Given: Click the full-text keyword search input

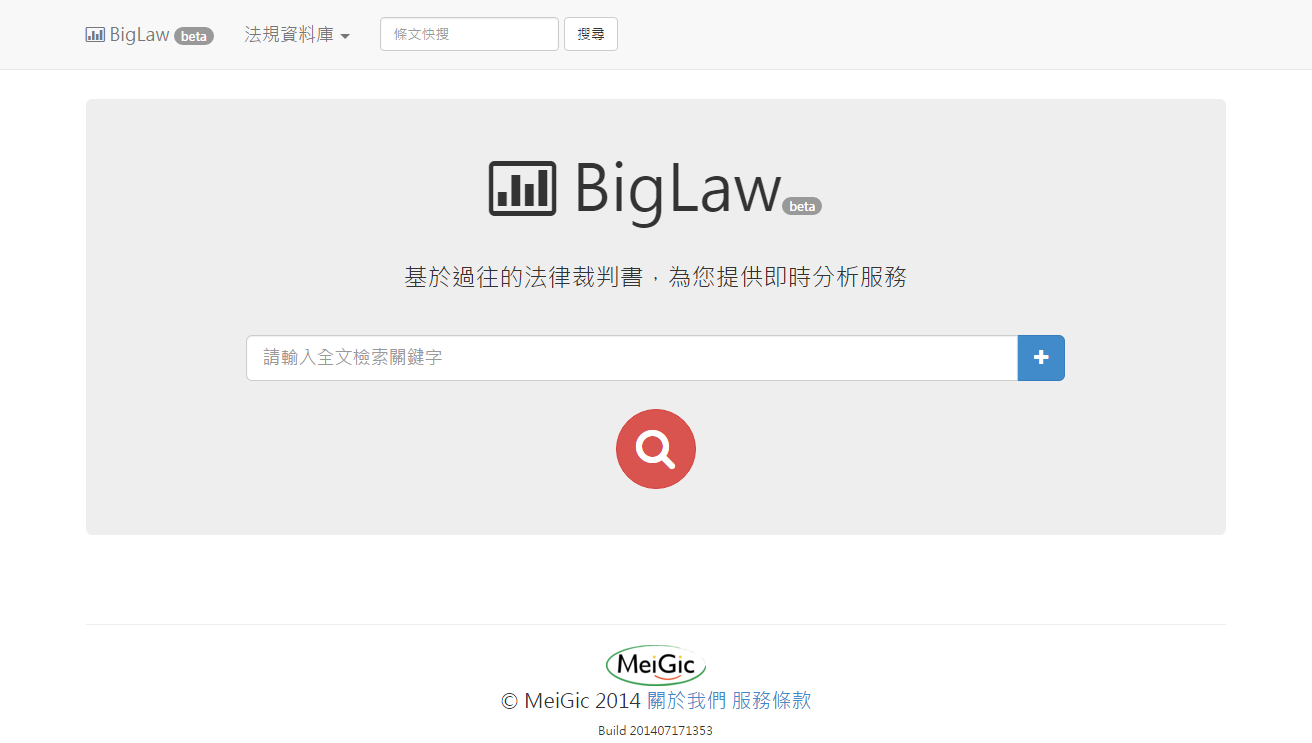Looking at the screenshot, I should click(x=632, y=358).
